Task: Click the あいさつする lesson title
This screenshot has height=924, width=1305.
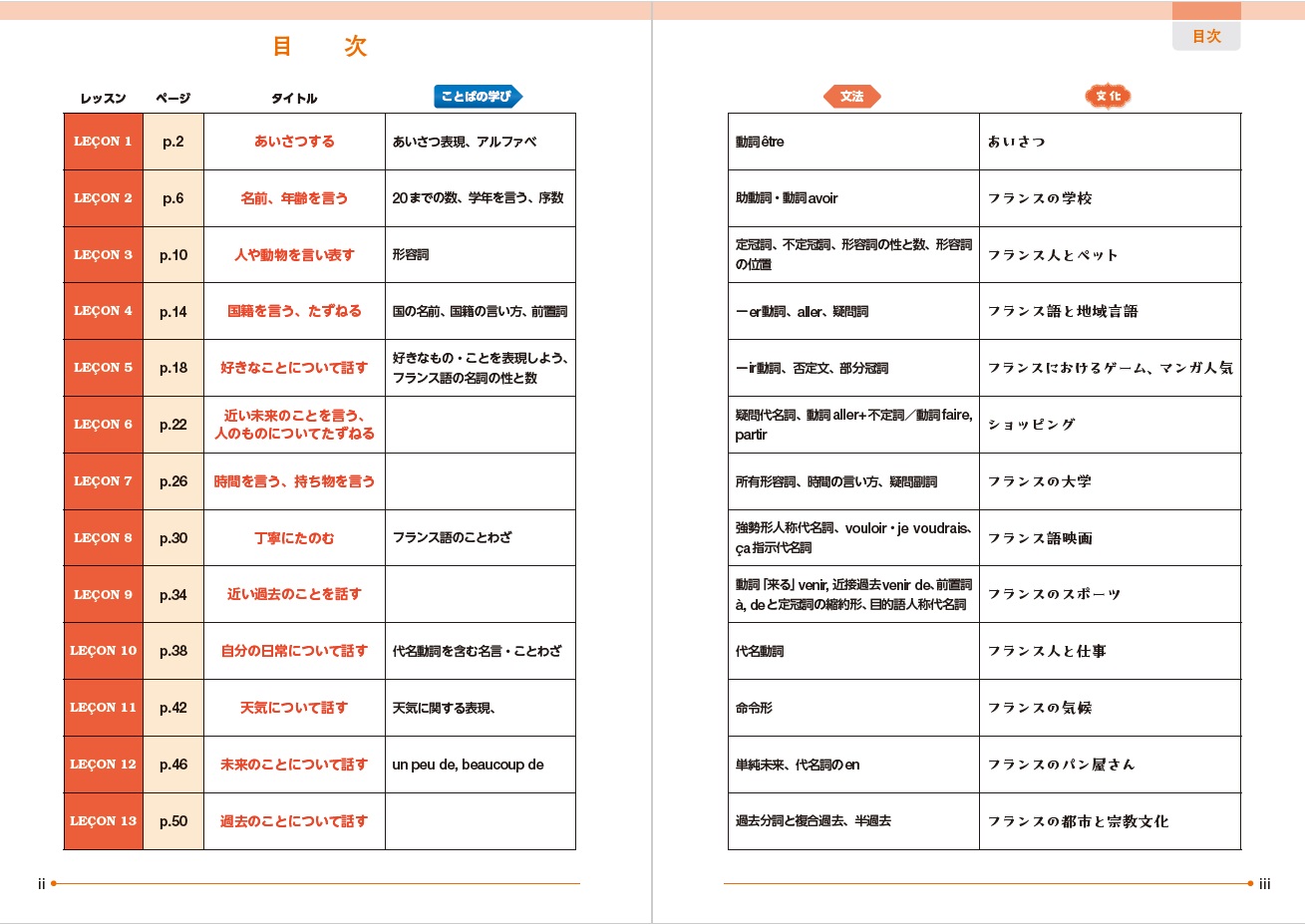Action: pyautogui.click(x=294, y=142)
